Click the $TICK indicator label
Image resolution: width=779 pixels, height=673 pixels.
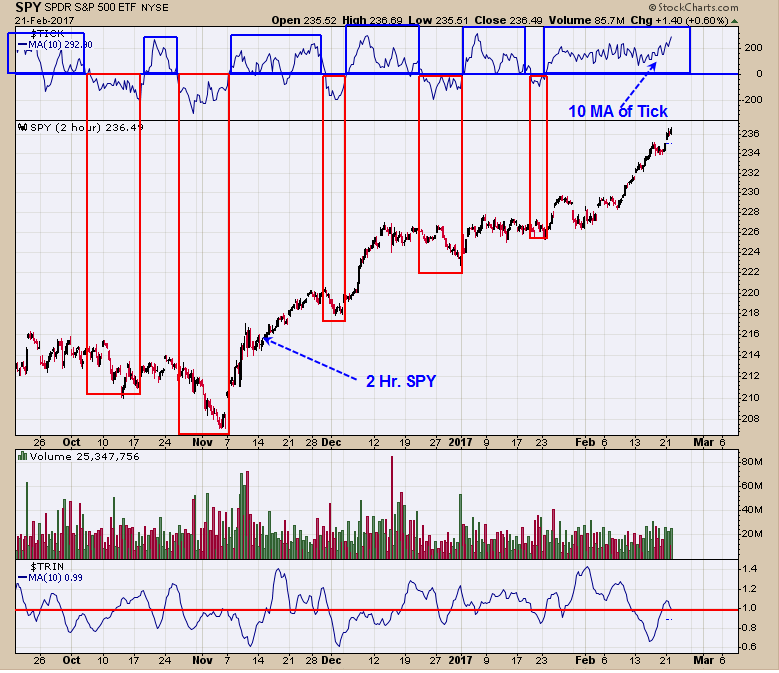pos(47,34)
